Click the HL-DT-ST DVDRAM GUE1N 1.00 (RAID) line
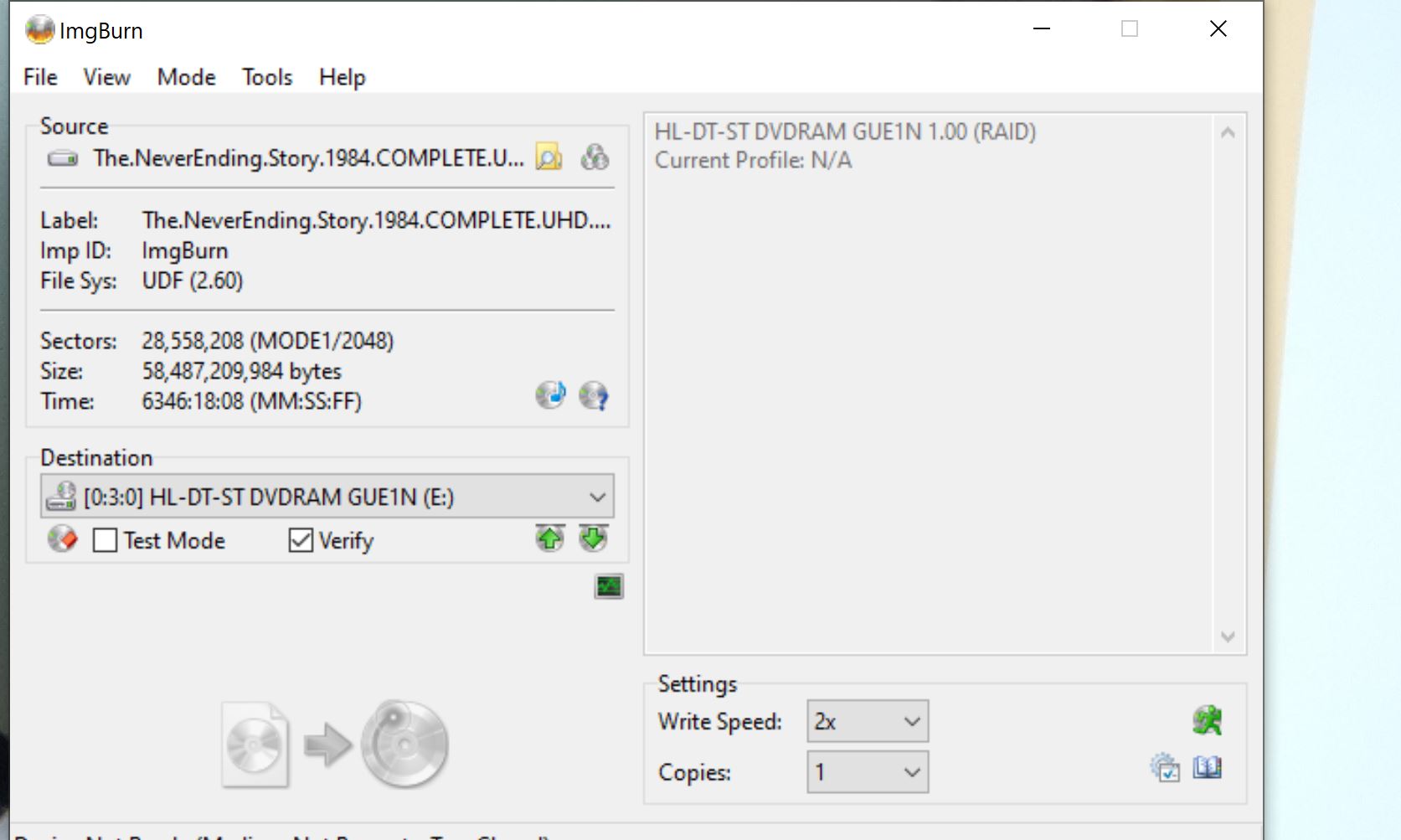The width and height of the screenshot is (1401, 840). click(845, 131)
